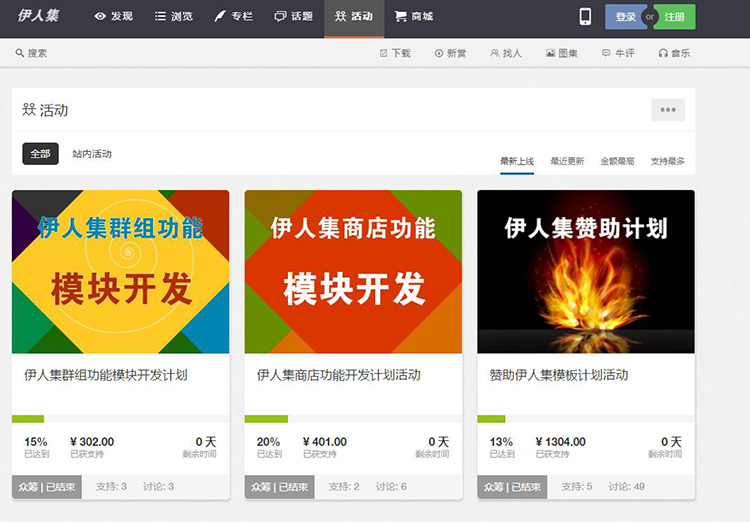Sort by 最新上线 tab

coord(517,161)
